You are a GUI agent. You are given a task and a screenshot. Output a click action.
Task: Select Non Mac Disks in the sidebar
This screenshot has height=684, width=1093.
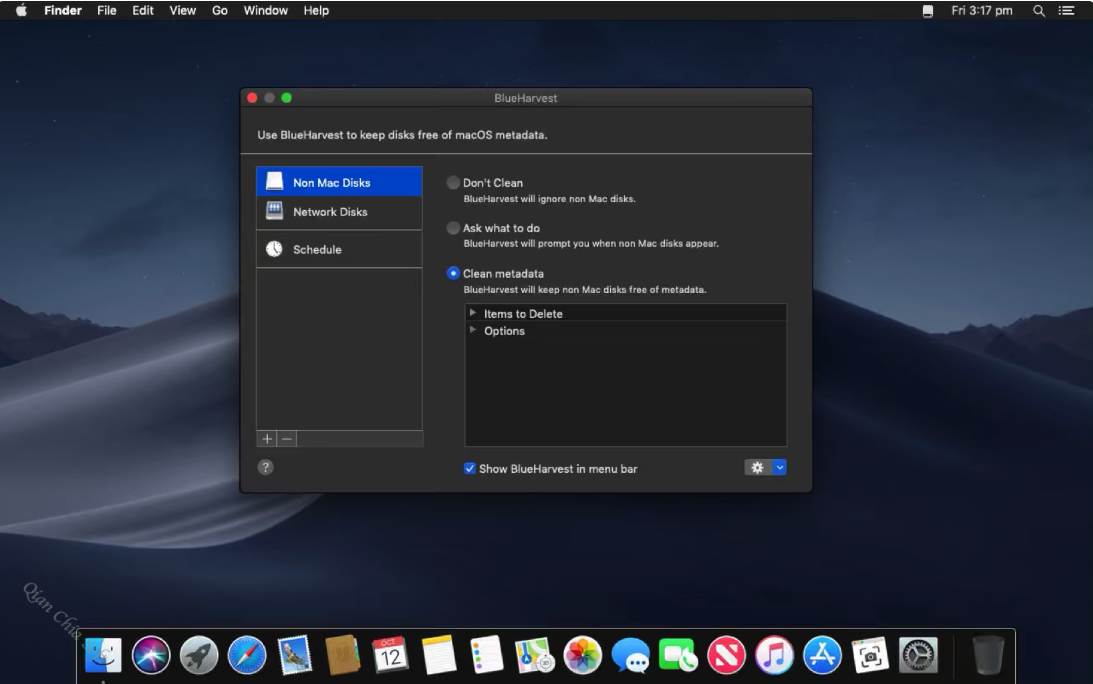coord(339,182)
